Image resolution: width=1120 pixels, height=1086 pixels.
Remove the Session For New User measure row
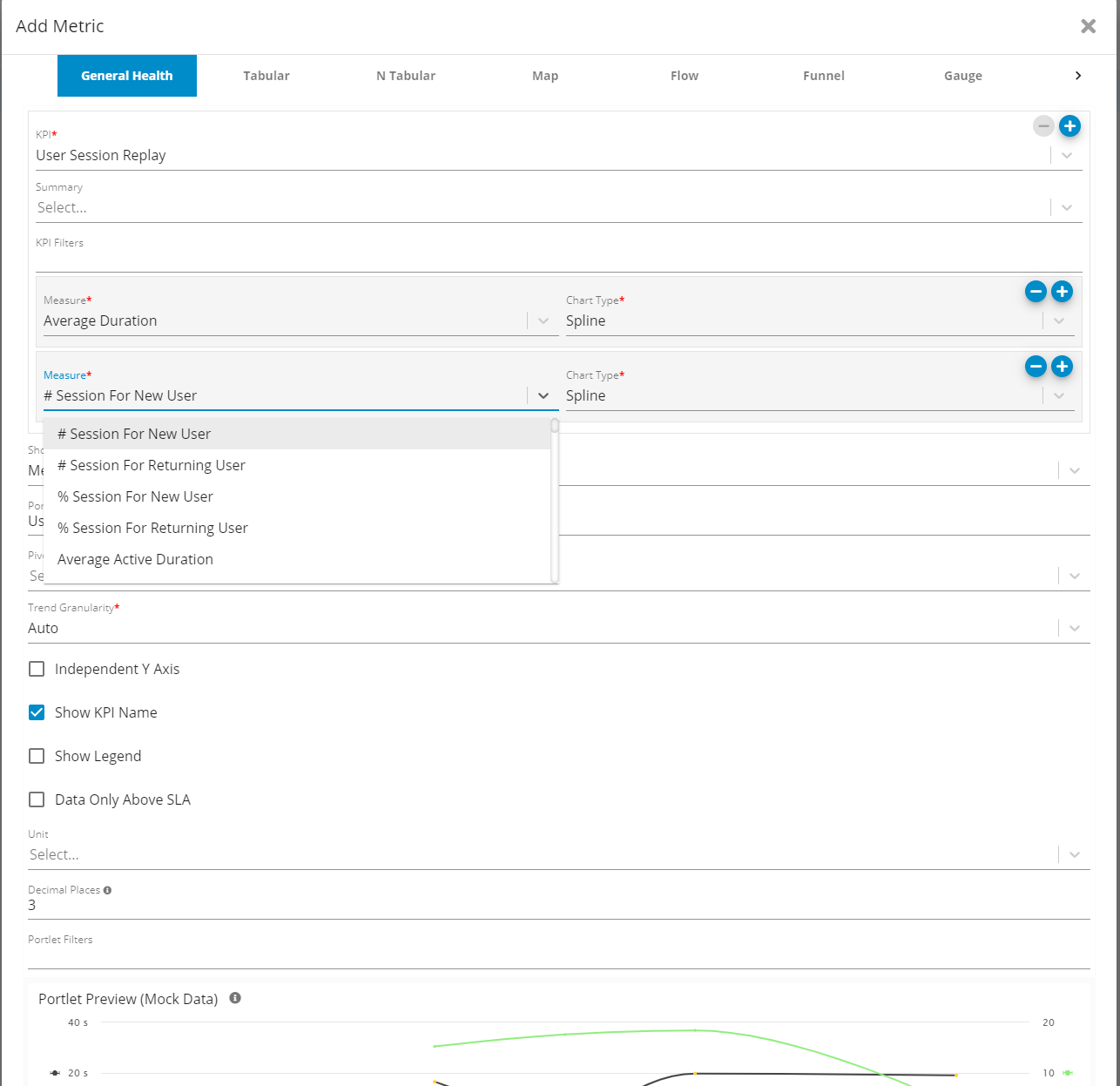1036,367
